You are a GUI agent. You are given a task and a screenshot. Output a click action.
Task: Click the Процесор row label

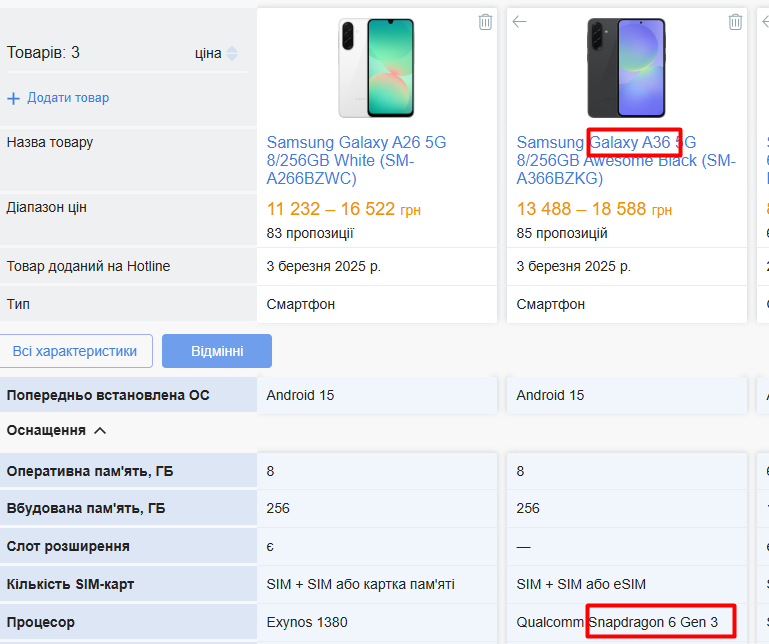tap(41, 622)
